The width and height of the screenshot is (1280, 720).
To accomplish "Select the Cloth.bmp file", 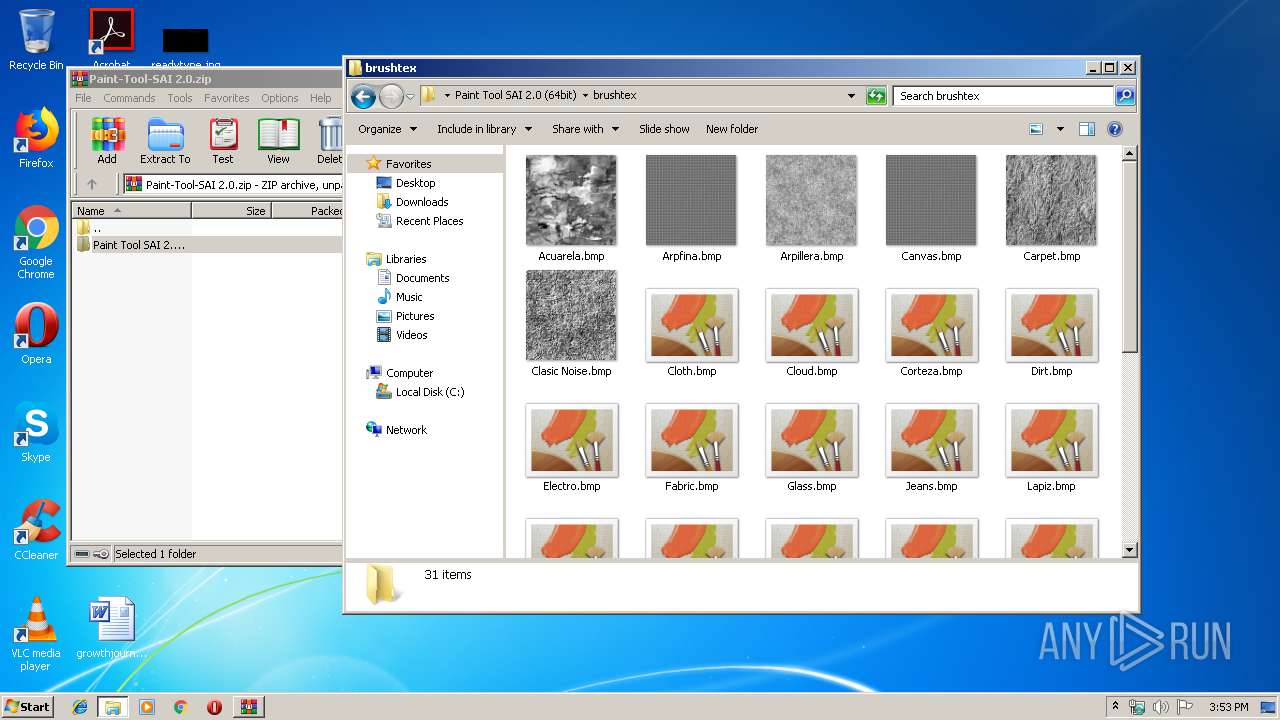I will pos(691,333).
